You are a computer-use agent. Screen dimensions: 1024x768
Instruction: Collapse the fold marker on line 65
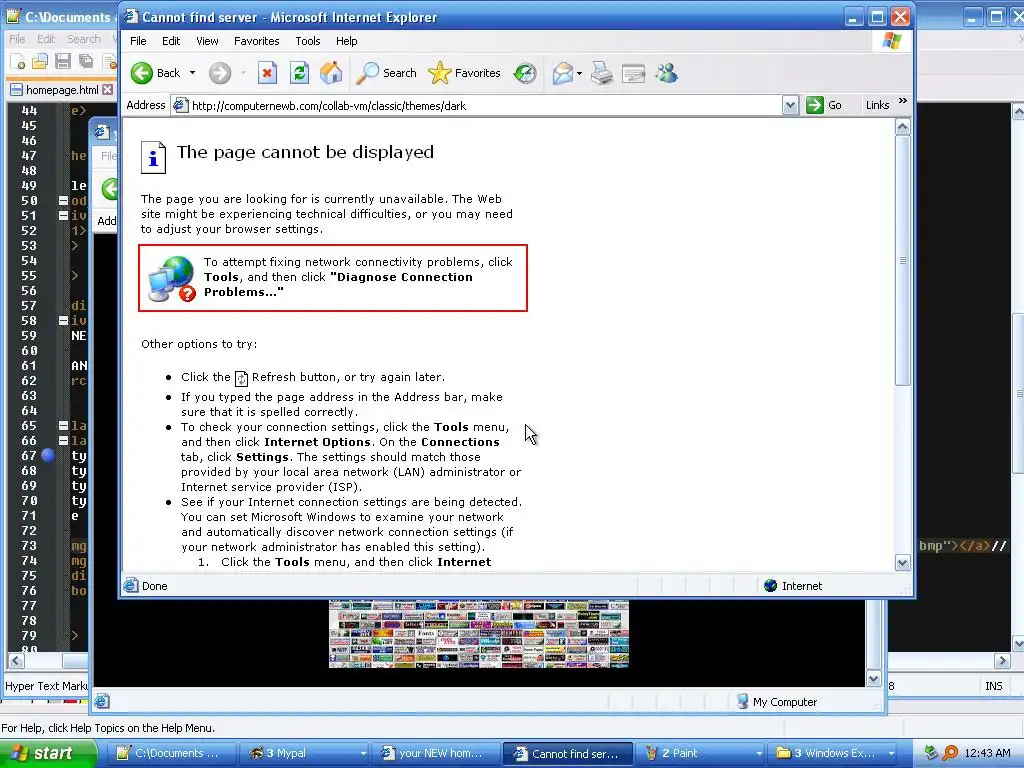63,426
